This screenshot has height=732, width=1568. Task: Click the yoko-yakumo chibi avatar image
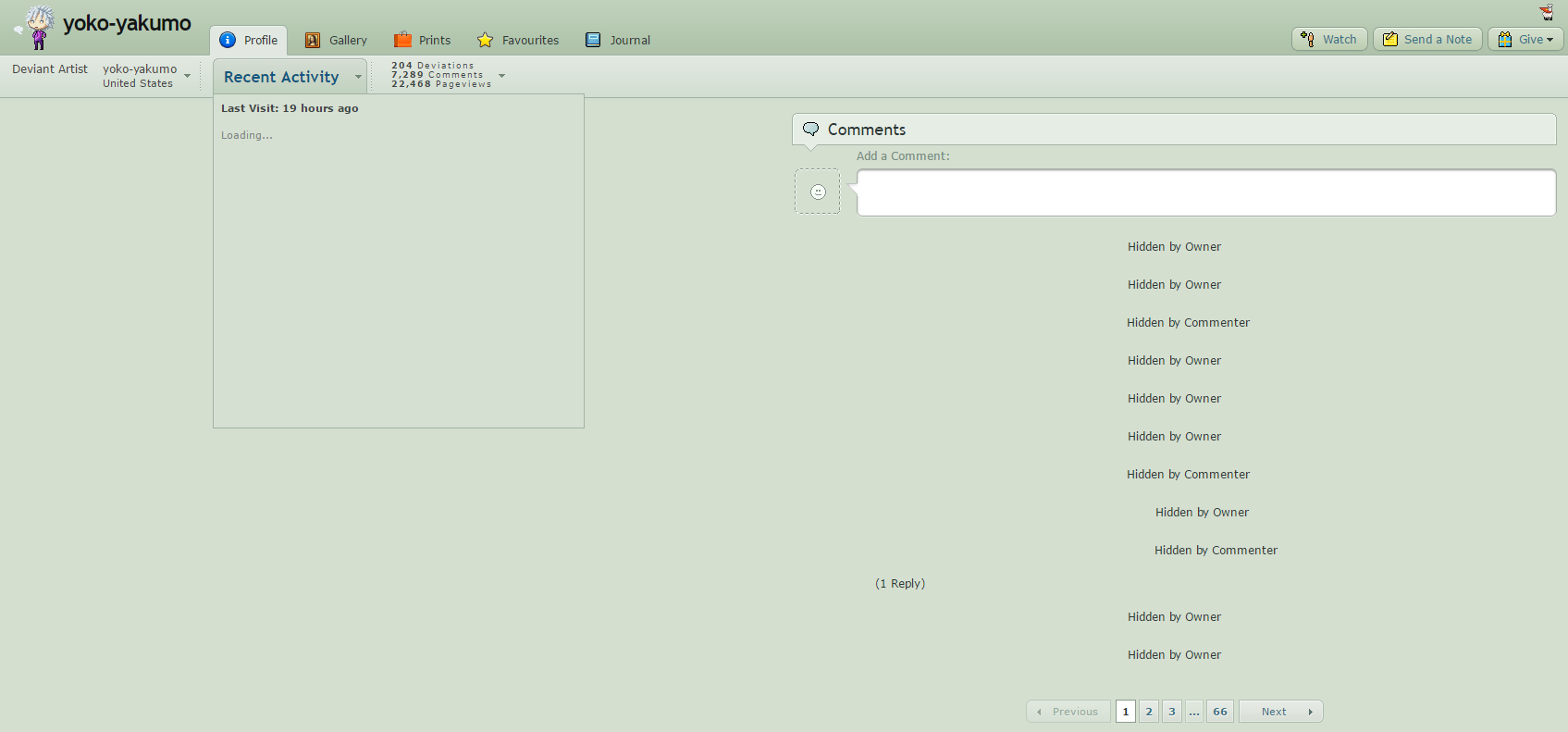point(39,27)
